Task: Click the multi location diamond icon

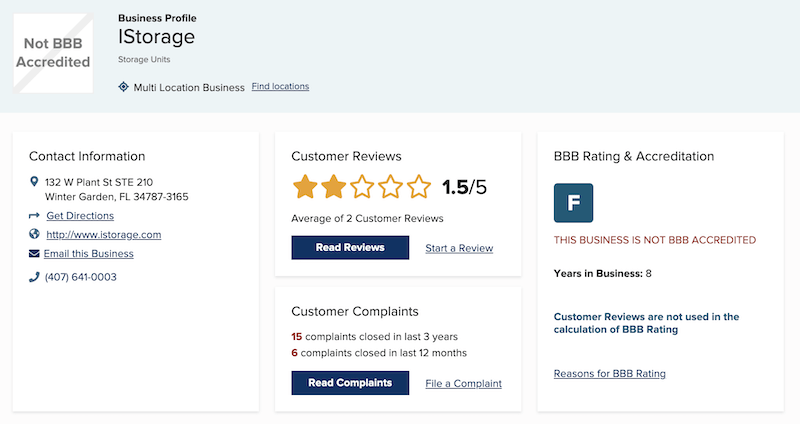Action: click(x=123, y=87)
